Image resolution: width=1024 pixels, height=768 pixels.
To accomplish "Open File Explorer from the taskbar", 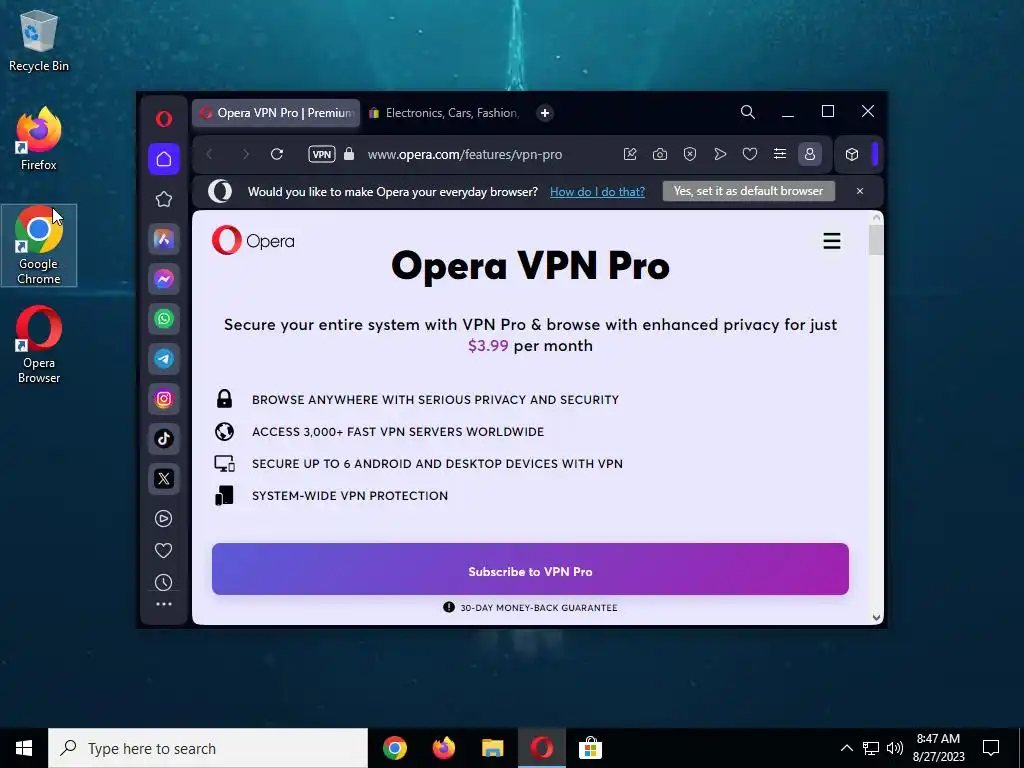I will point(492,748).
